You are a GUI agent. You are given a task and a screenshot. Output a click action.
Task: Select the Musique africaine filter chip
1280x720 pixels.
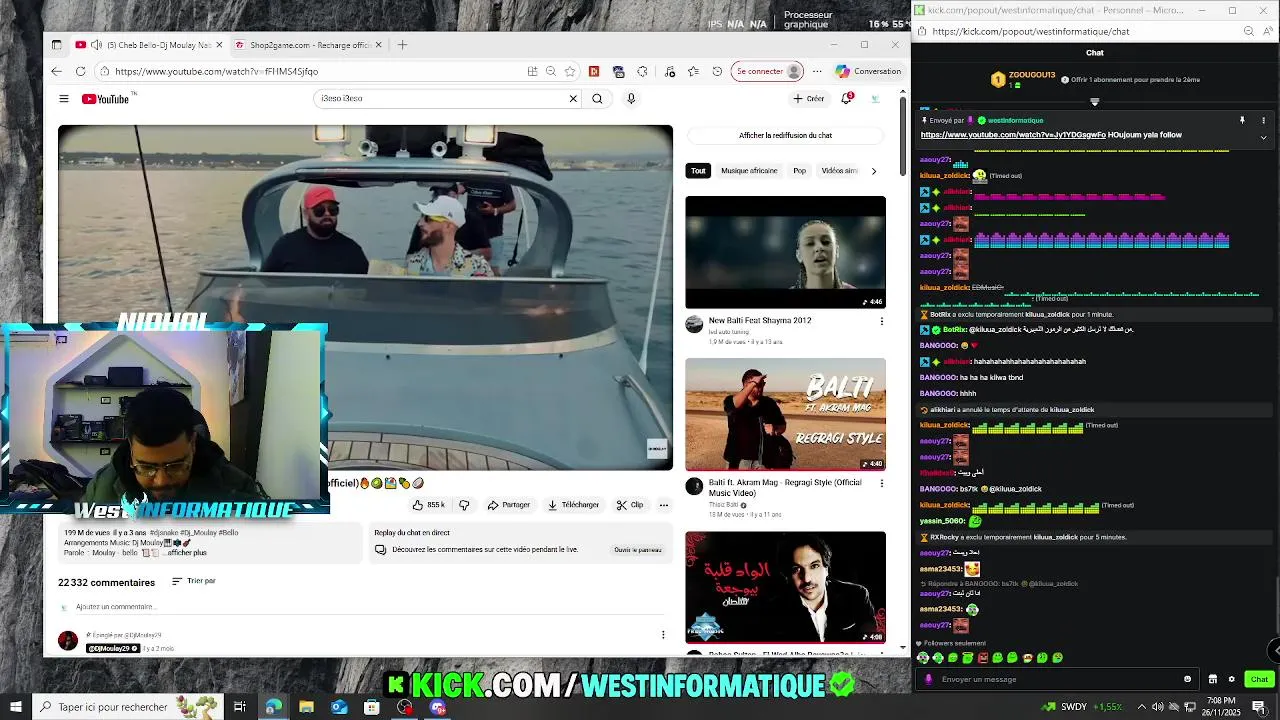(x=749, y=171)
